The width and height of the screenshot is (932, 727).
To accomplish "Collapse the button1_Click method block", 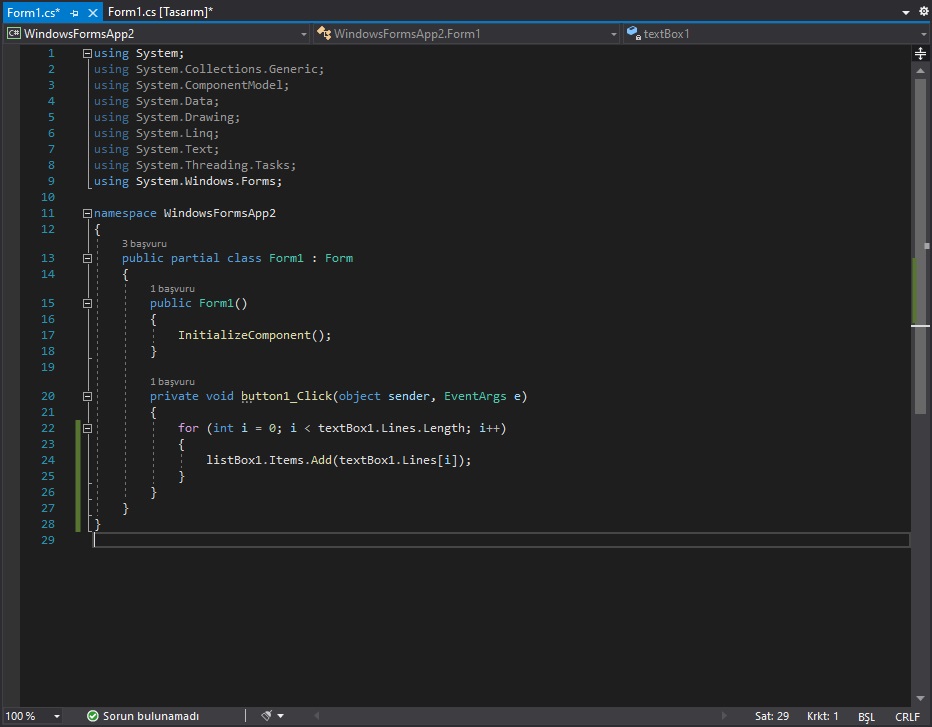I will 87,396.
